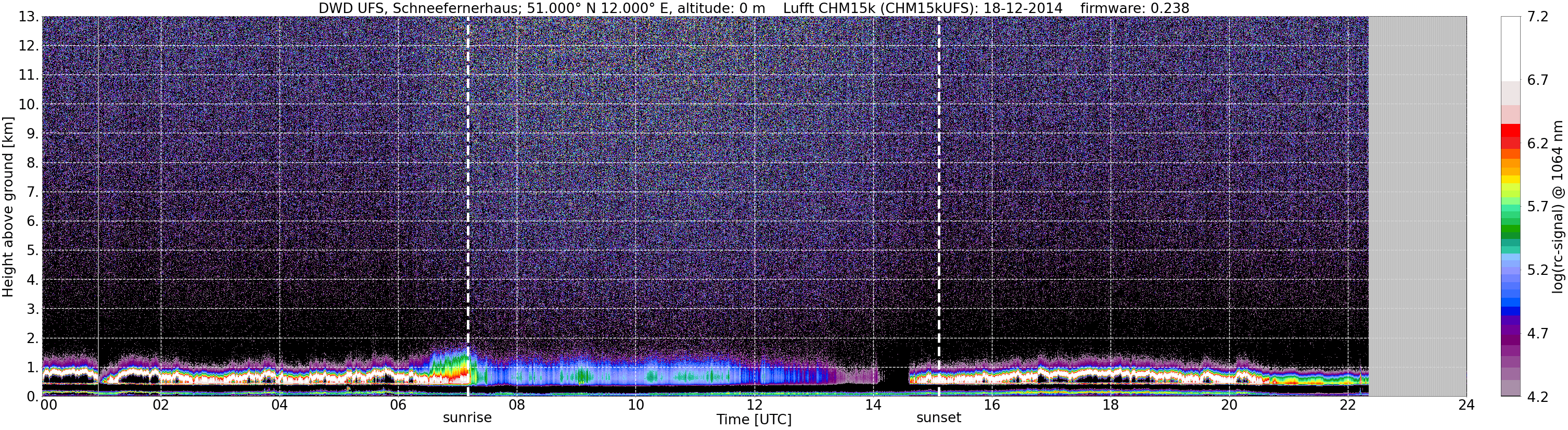Click the white top section of the colorbar

[x=1511, y=49]
